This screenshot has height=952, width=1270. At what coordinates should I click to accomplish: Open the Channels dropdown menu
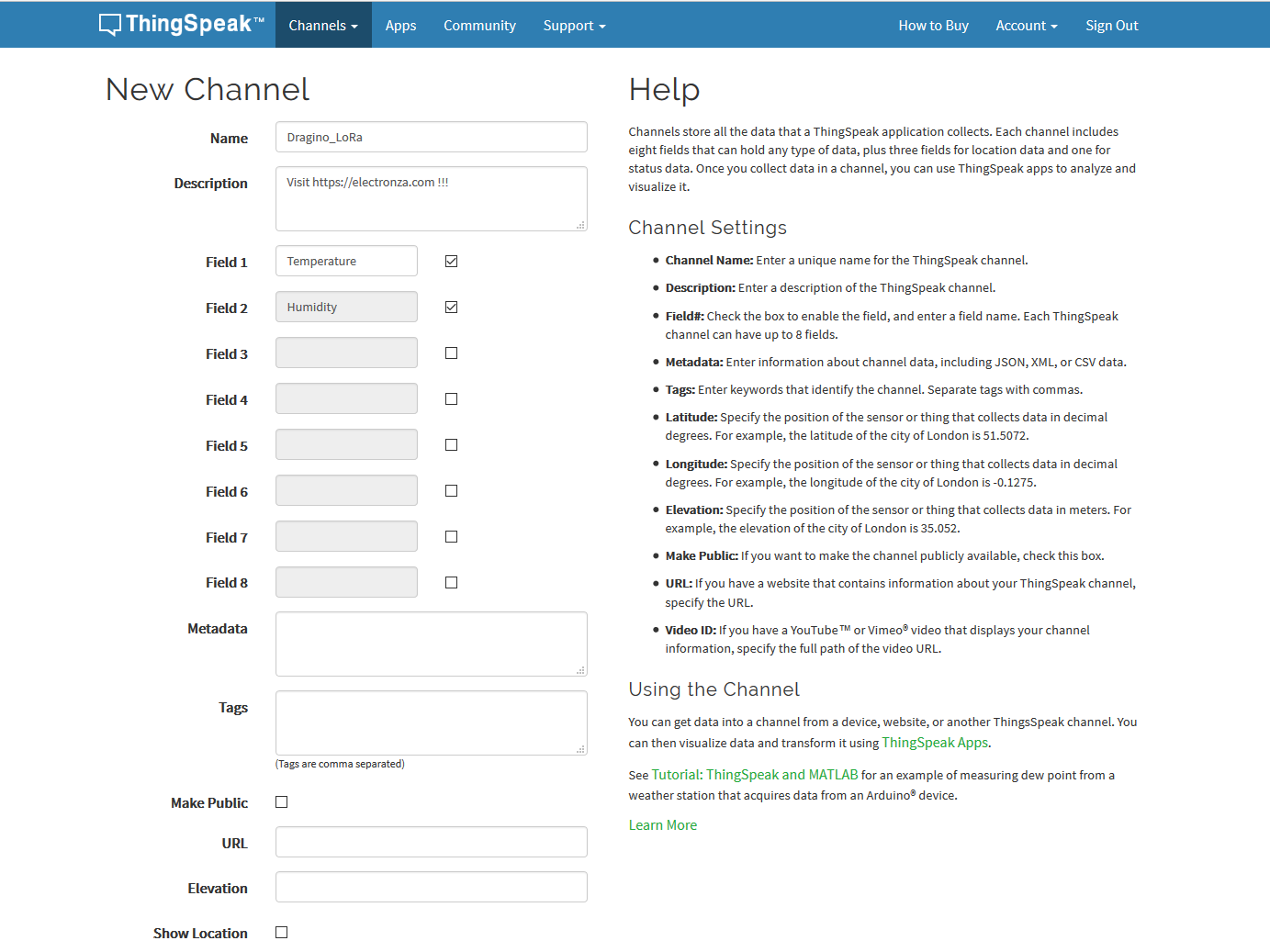point(323,25)
